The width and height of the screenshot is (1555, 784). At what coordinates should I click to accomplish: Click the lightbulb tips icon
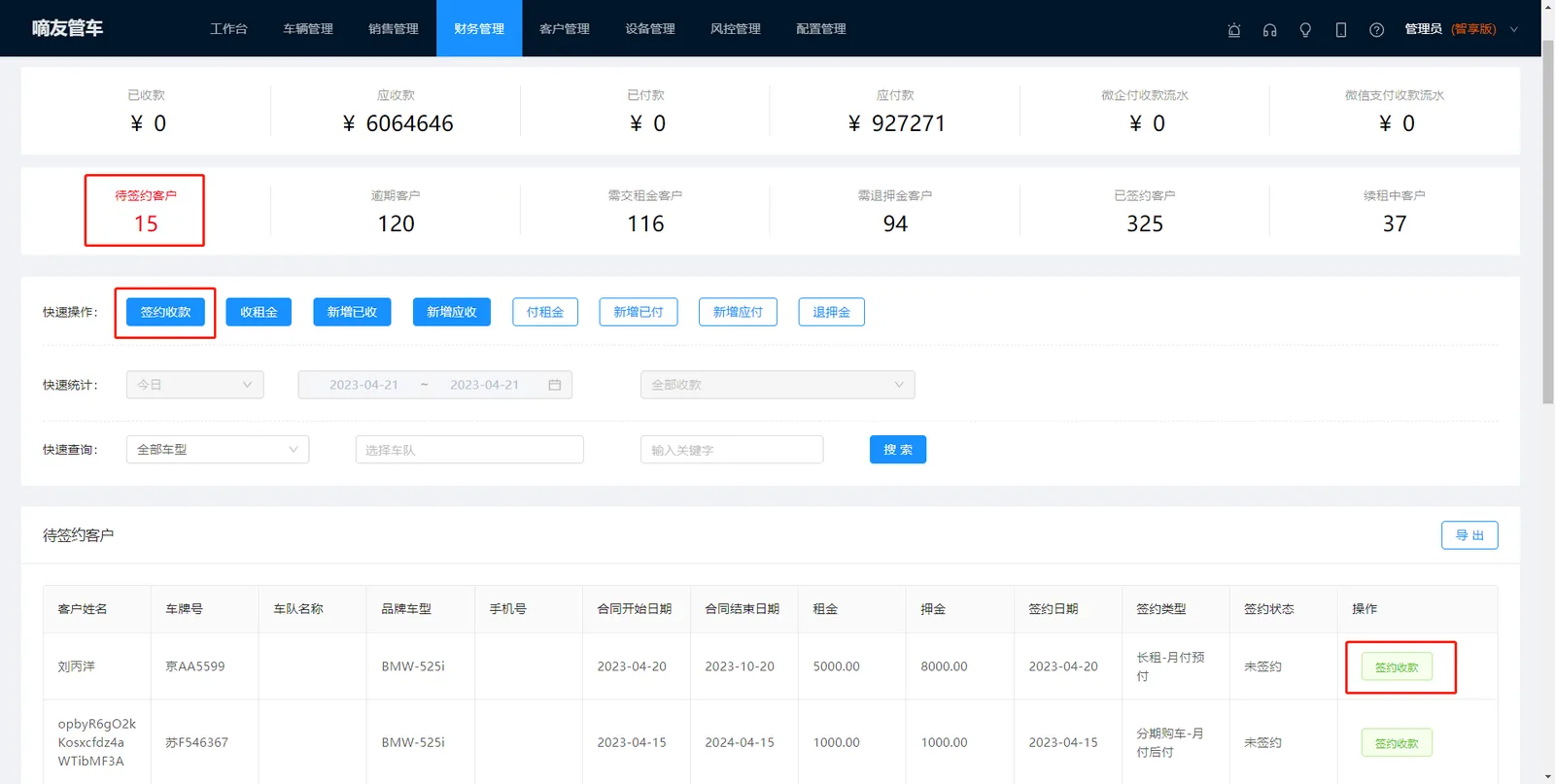point(1305,29)
